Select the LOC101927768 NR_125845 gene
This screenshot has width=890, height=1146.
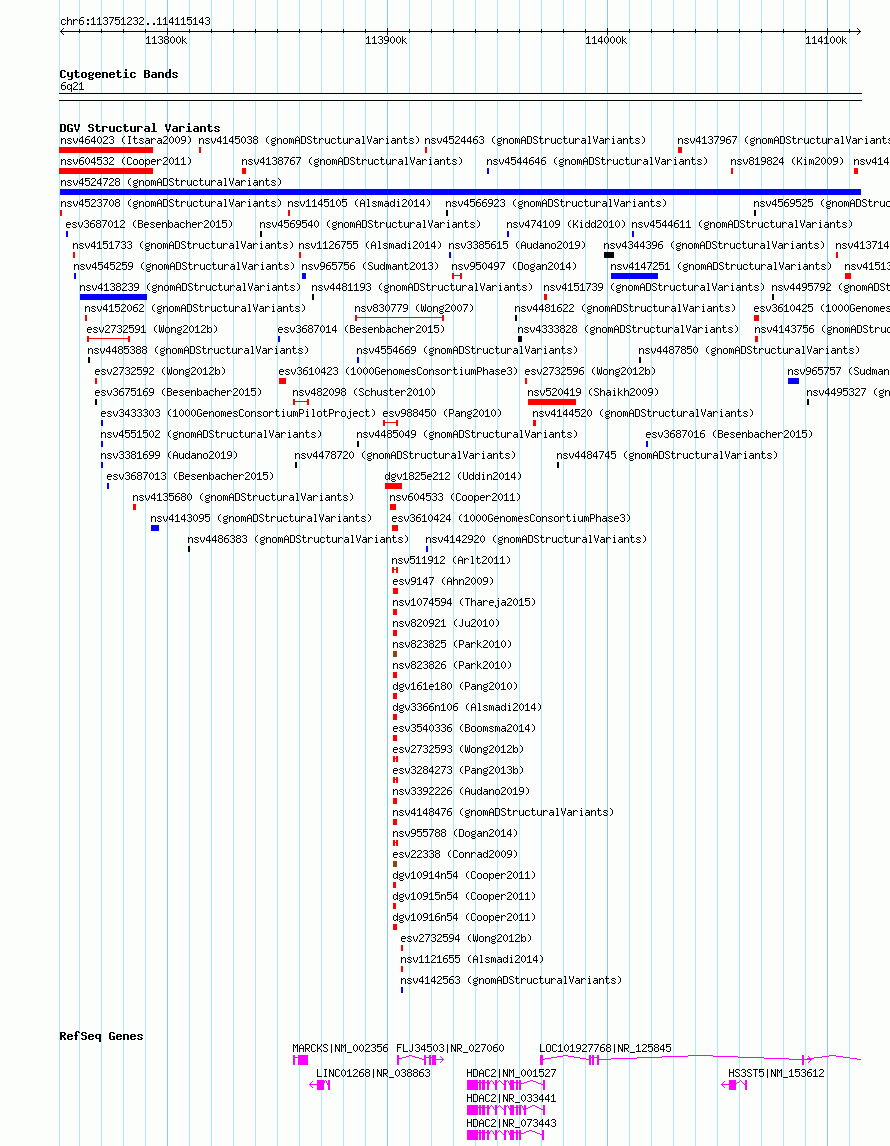(x=605, y=1049)
